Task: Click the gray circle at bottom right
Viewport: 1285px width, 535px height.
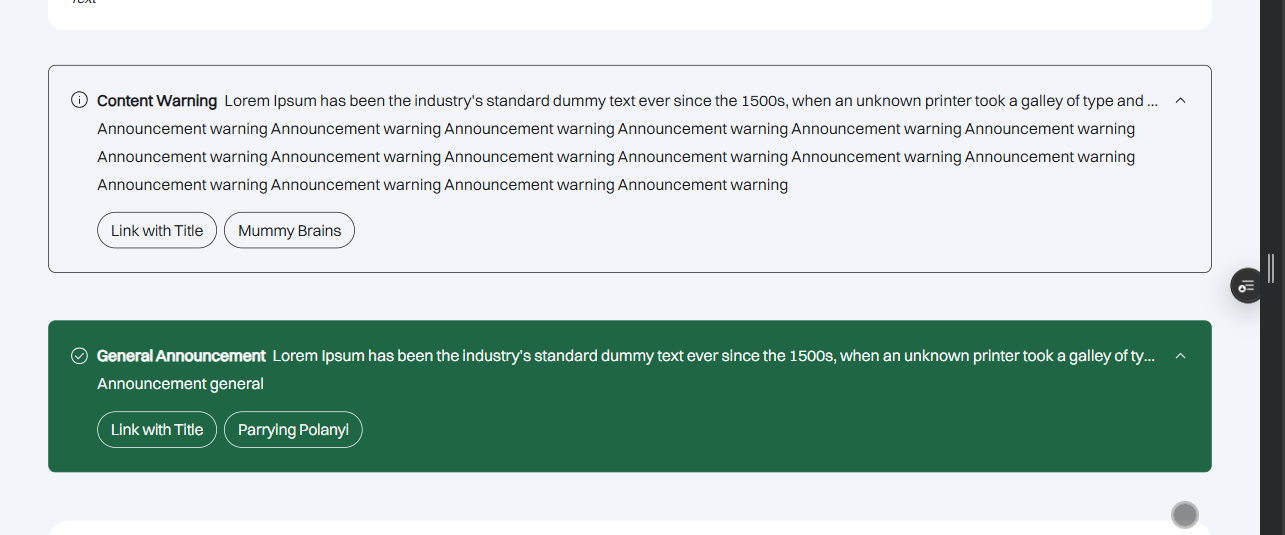Action: (1185, 515)
